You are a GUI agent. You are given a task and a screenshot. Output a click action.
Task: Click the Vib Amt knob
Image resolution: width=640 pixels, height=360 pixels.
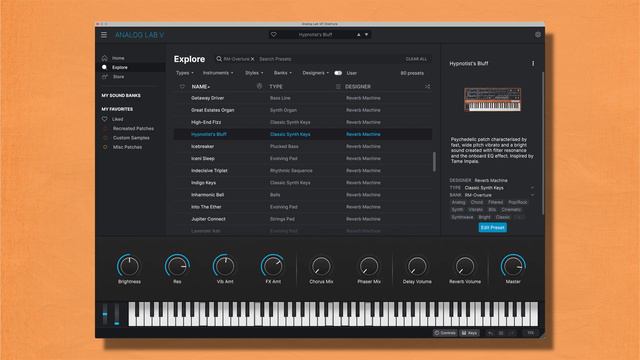pos(224,266)
